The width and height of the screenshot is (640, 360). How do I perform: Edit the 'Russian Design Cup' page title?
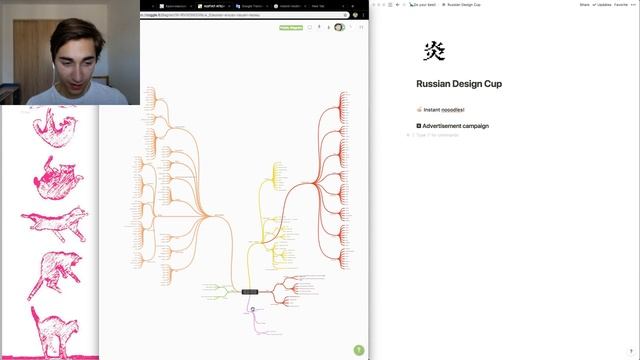click(x=459, y=84)
